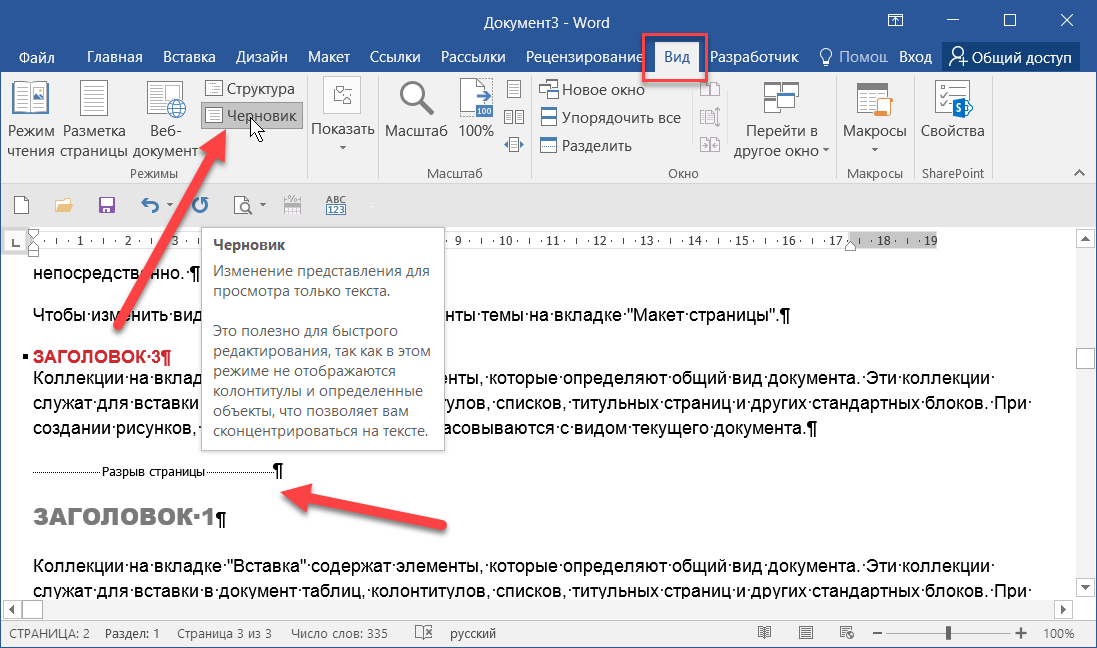Choose Page Width zoom icon
The image size is (1097, 648).
coord(514,145)
